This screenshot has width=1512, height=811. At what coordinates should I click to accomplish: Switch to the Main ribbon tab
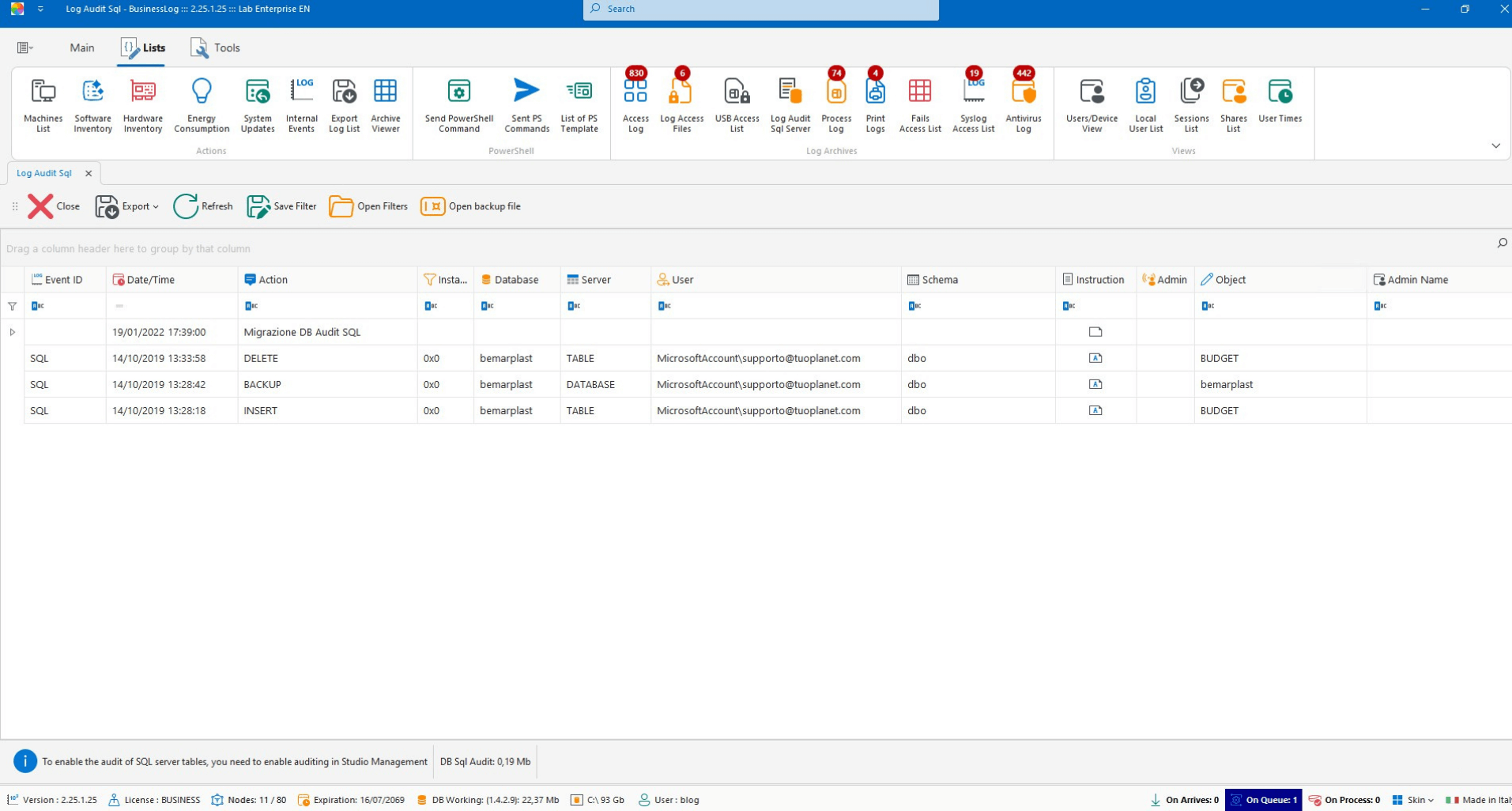pos(81,48)
